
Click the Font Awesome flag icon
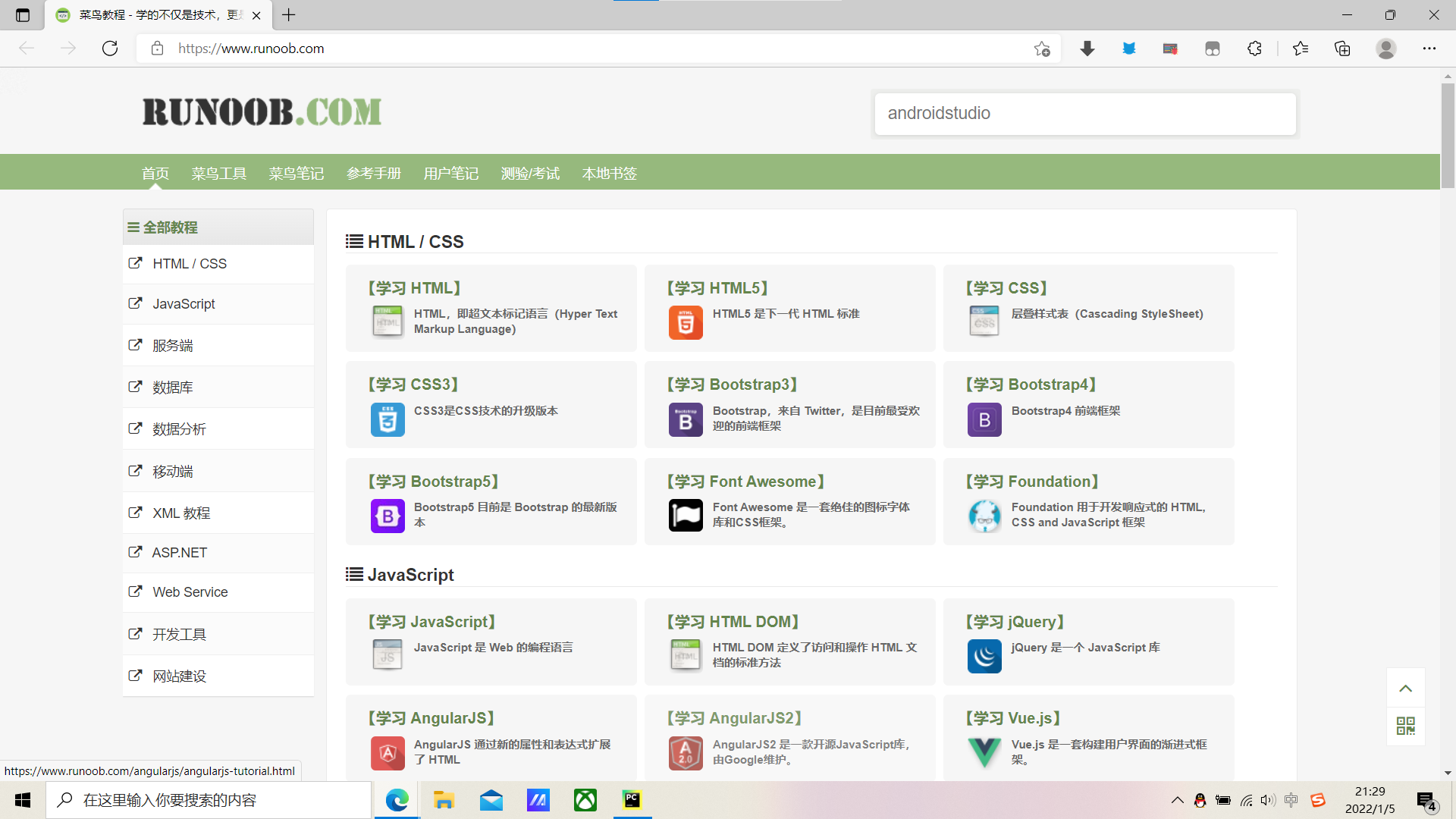point(686,516)
